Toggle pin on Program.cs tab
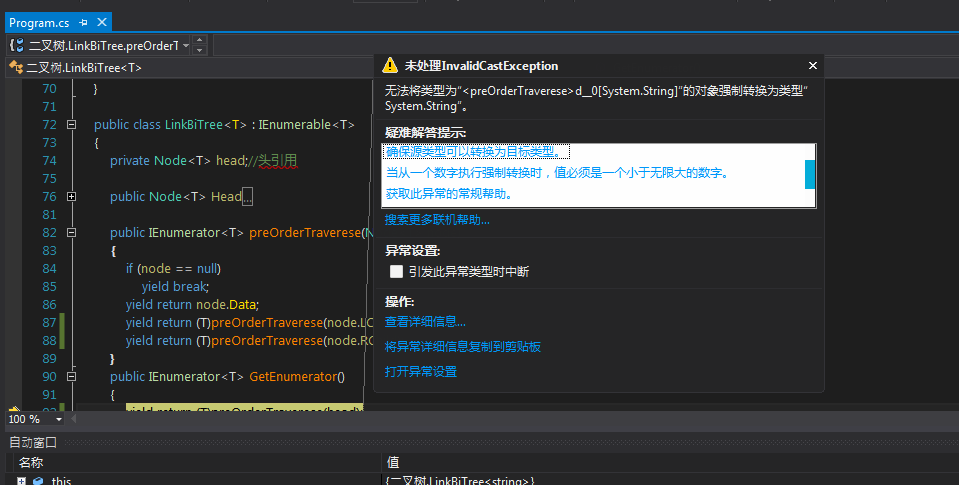The image size is (959, 485). pyautogui.click(x=84, y=23)
